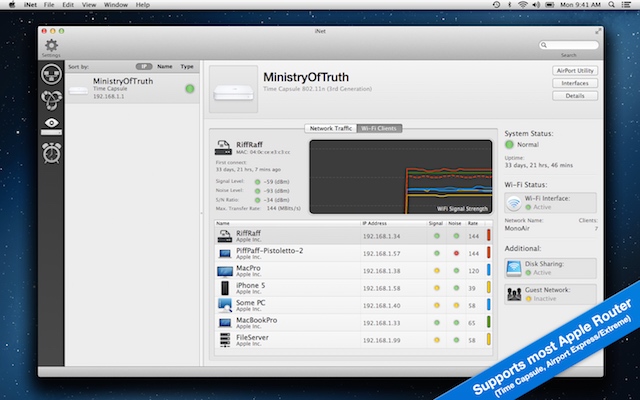
Task: Click the Disk Sharing drive icon
Action: tap(513, 267)
